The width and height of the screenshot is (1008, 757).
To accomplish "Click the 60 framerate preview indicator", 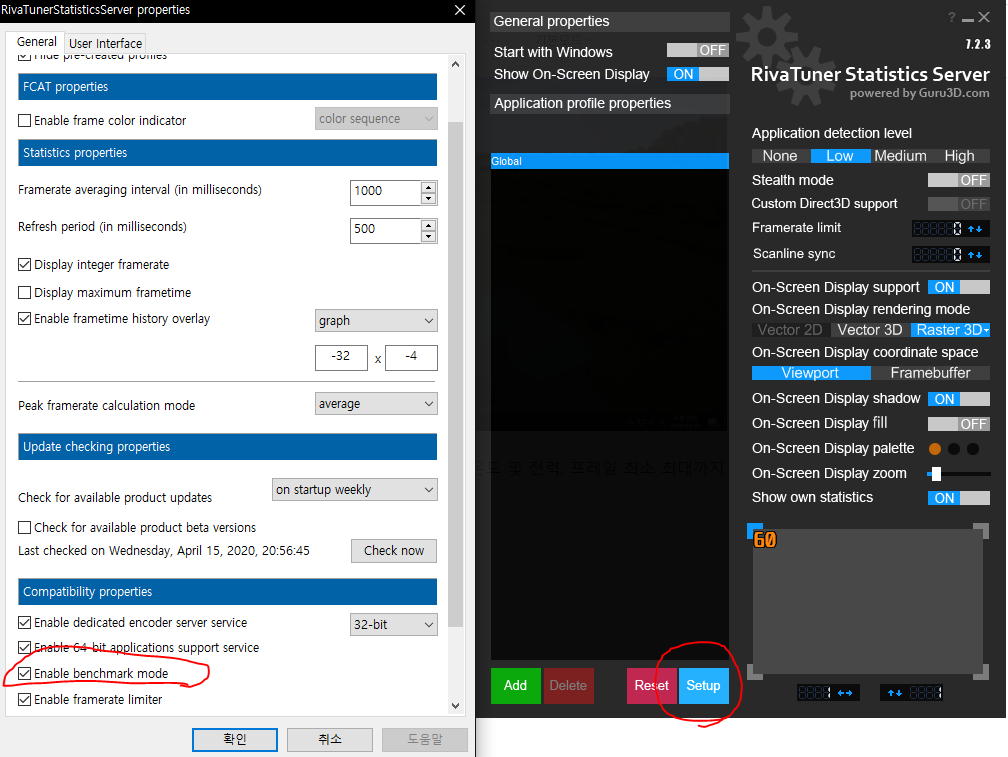I will point(765,540).
